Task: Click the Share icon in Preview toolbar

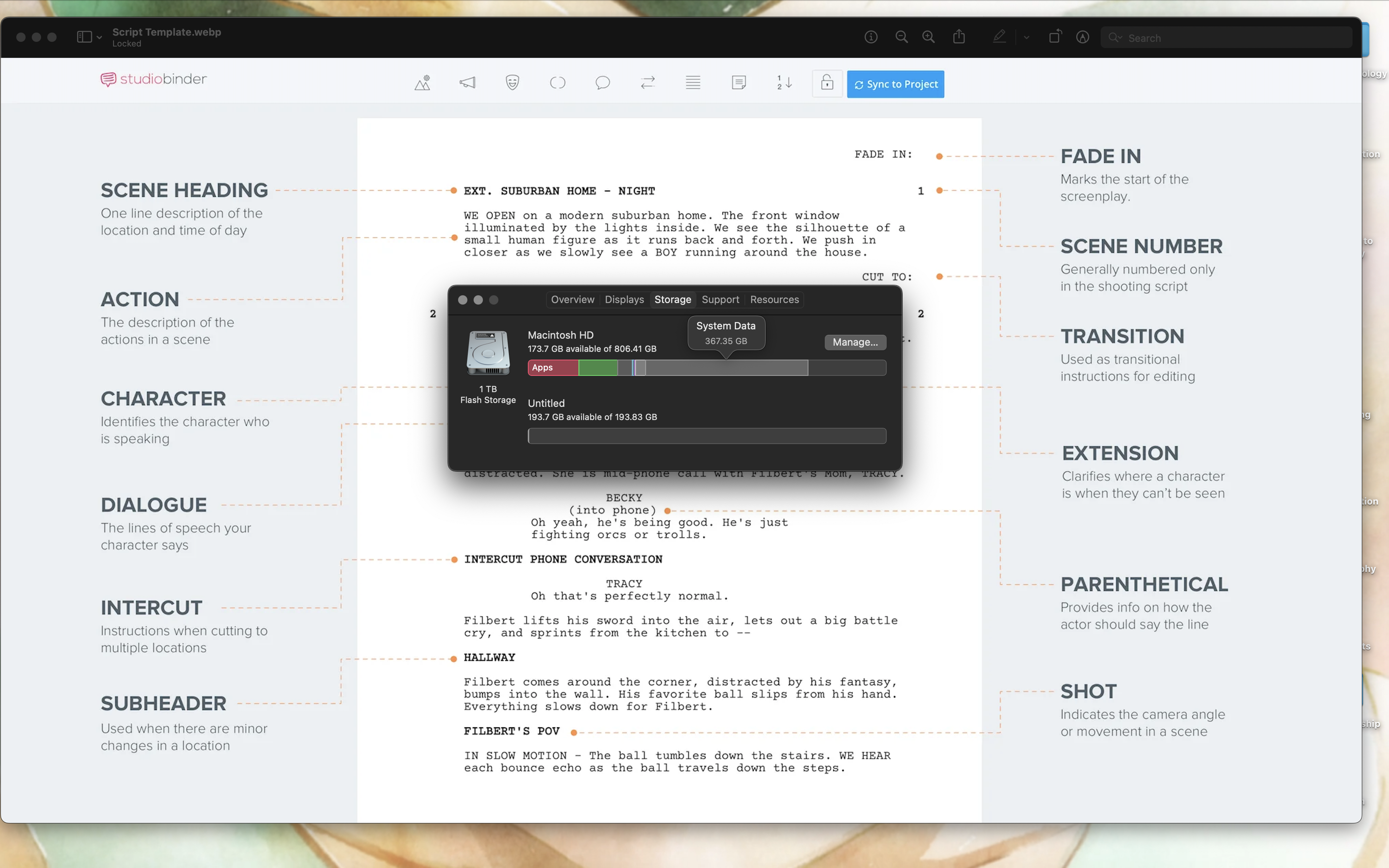Action: pyautogui.click(x=958, y=37)
